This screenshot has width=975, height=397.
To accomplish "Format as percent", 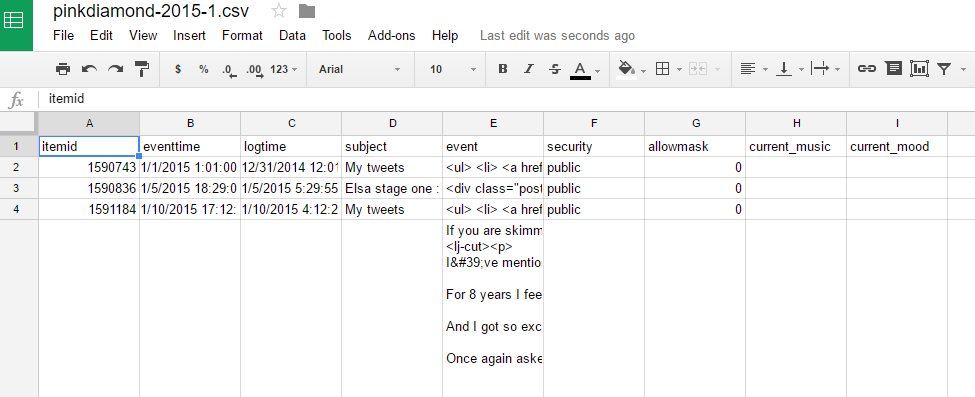I will (203, 69).
